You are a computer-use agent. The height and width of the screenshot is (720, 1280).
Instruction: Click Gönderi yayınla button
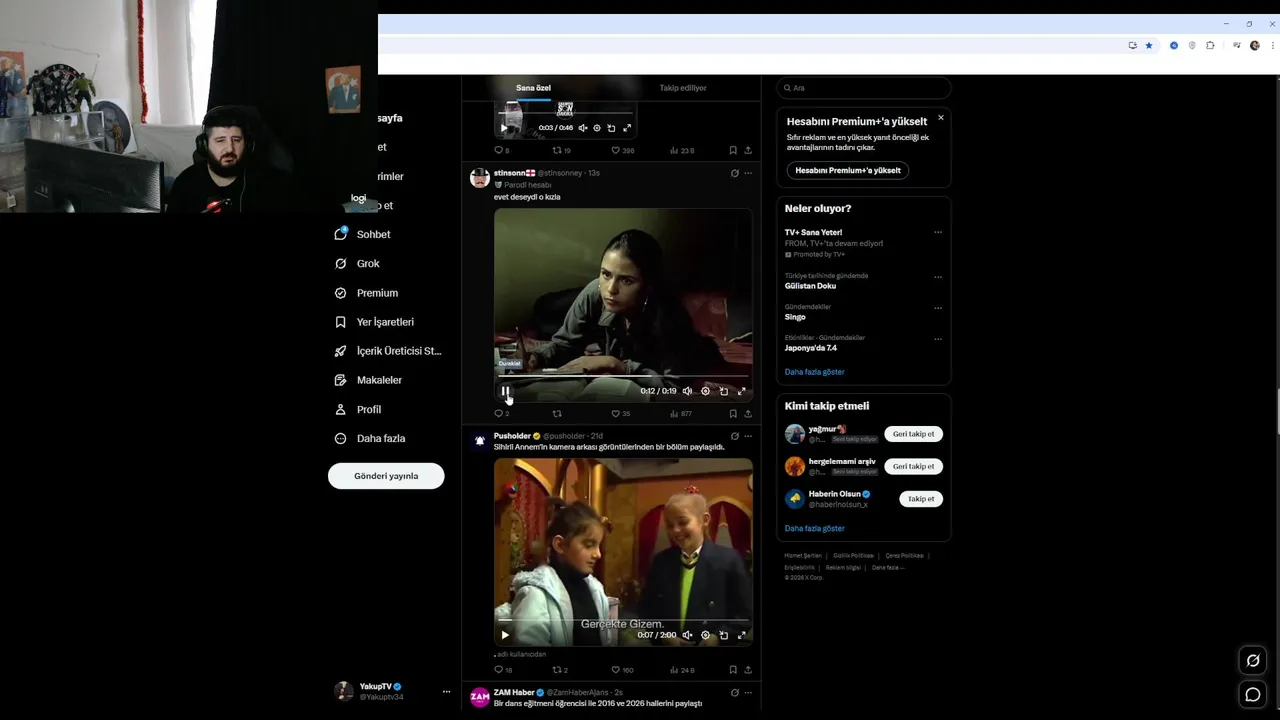pos(386,476)
